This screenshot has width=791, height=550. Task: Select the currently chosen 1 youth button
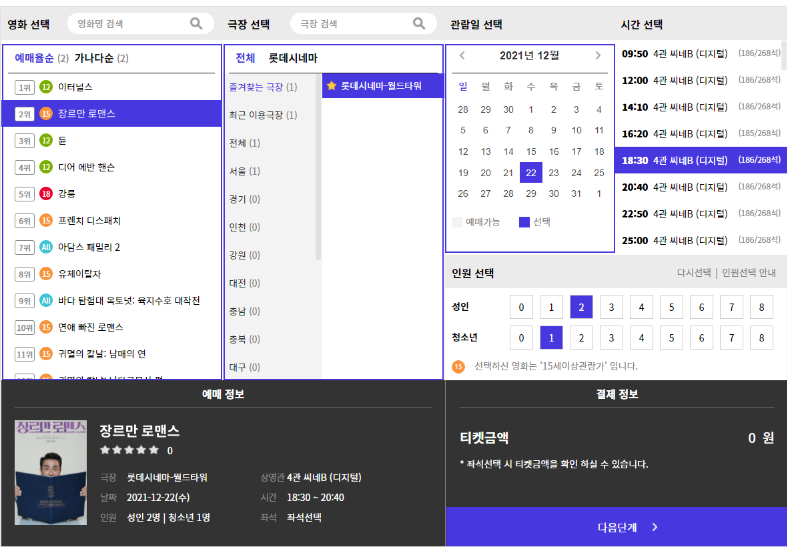tap(551, 338)
